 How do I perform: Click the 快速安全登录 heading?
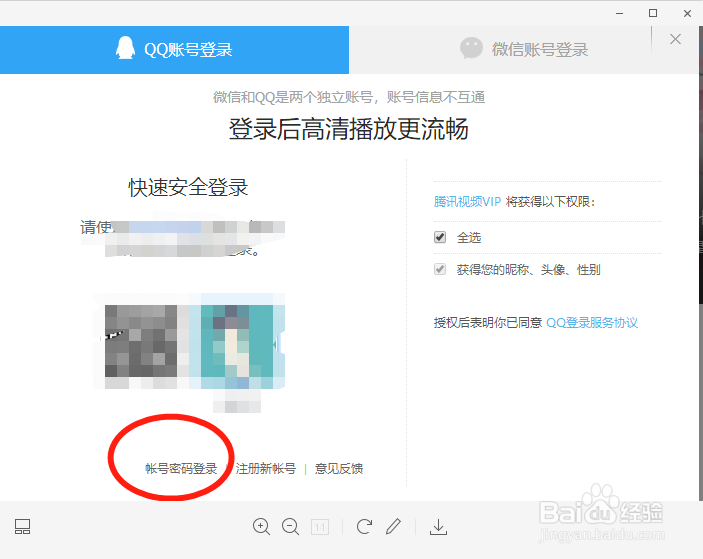(188, 187)
